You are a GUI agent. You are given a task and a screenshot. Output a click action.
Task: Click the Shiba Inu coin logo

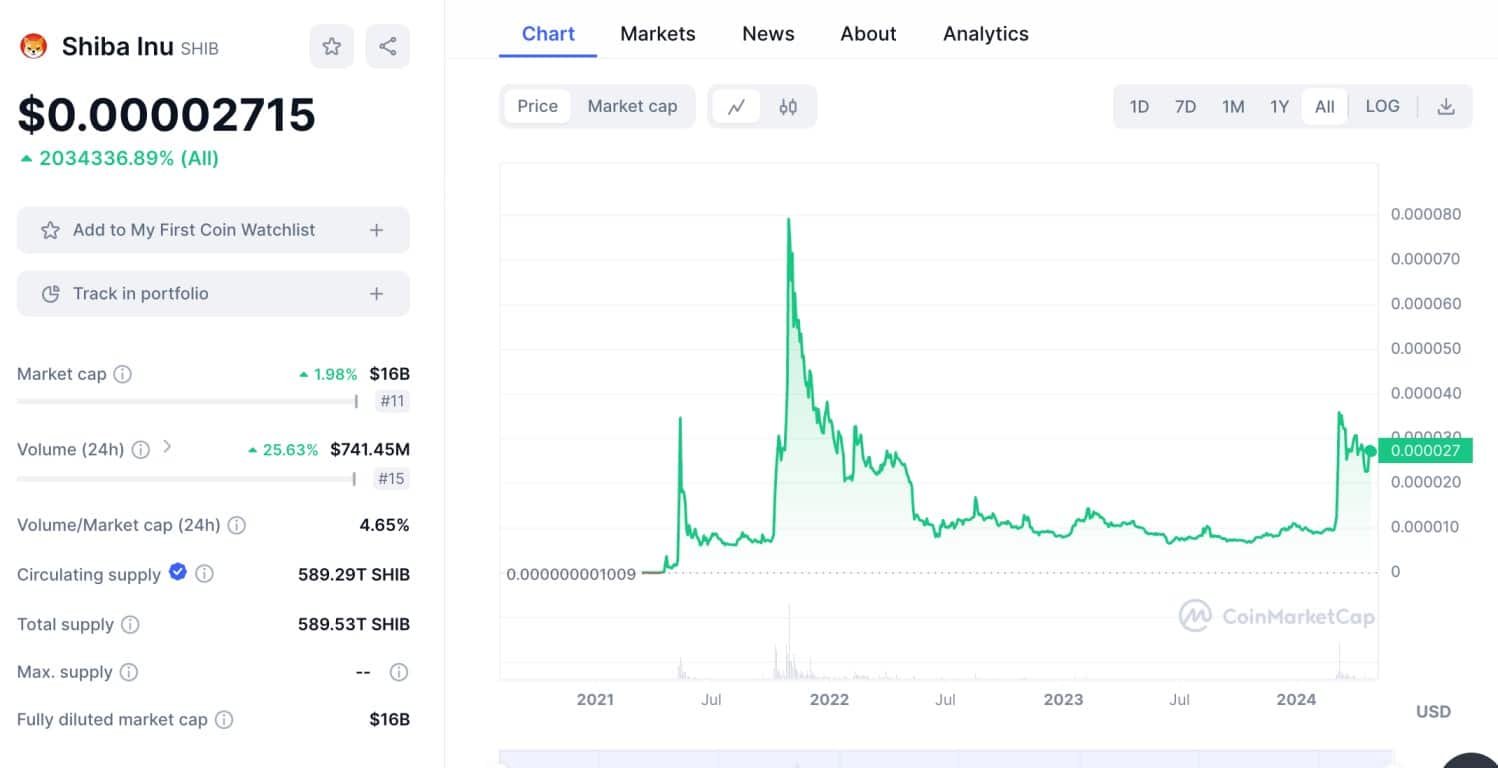click(34, 46)
